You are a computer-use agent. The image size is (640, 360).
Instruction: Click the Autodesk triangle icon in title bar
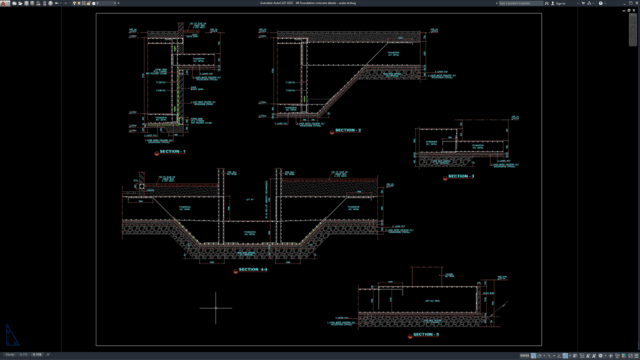[x=589, y=3]
